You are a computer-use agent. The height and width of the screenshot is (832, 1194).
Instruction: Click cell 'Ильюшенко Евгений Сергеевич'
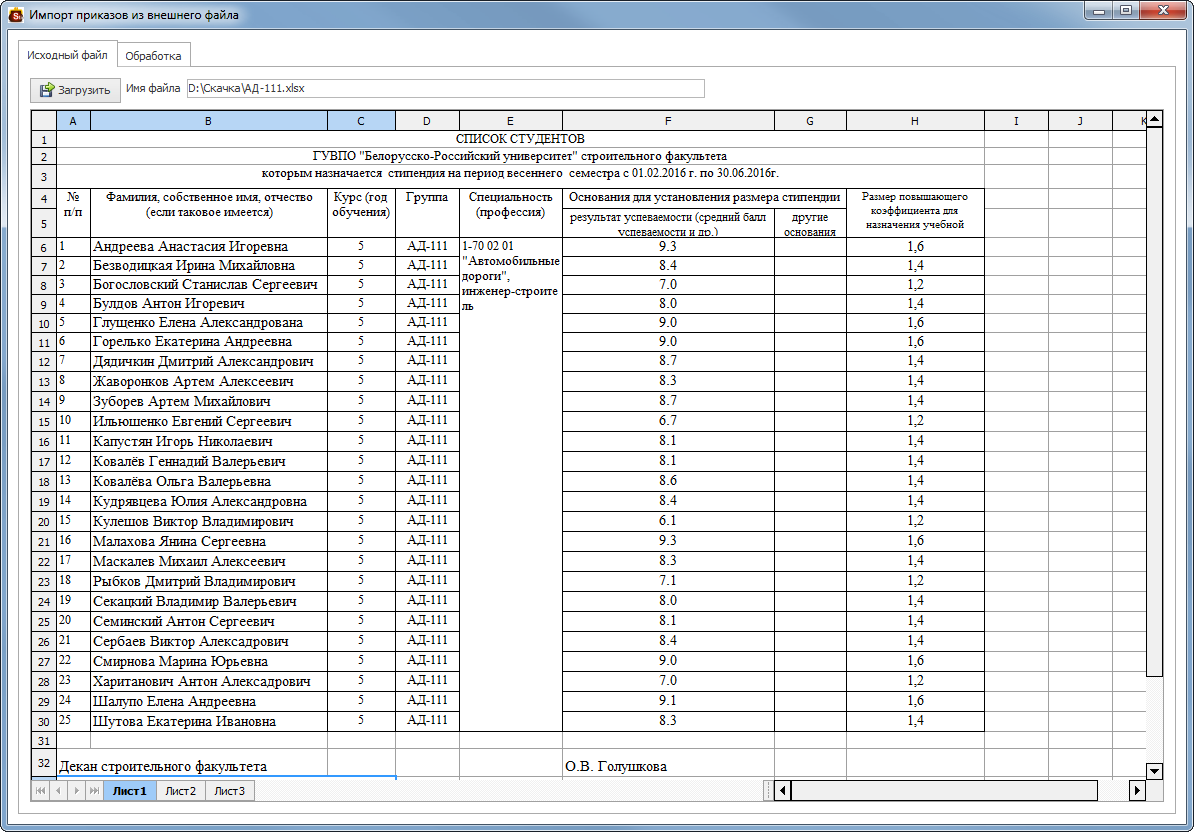tap(209, 421)
